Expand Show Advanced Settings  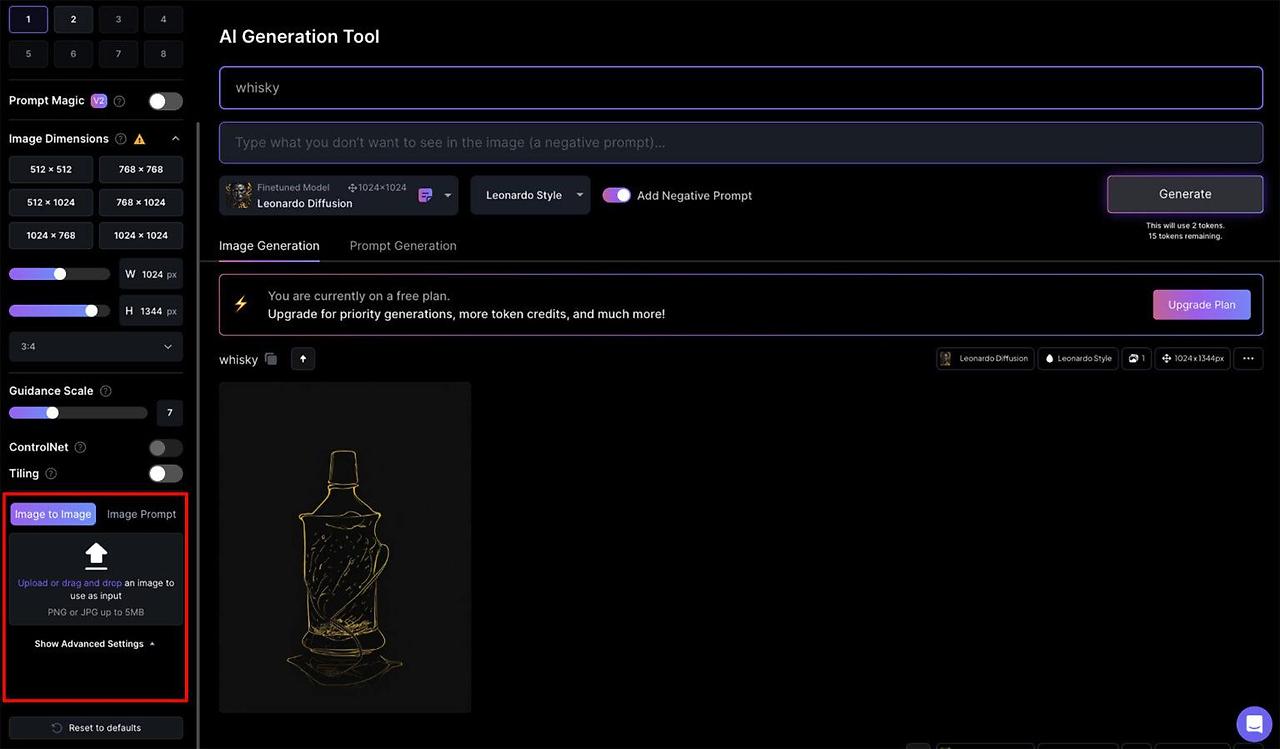tap(96, 644)
